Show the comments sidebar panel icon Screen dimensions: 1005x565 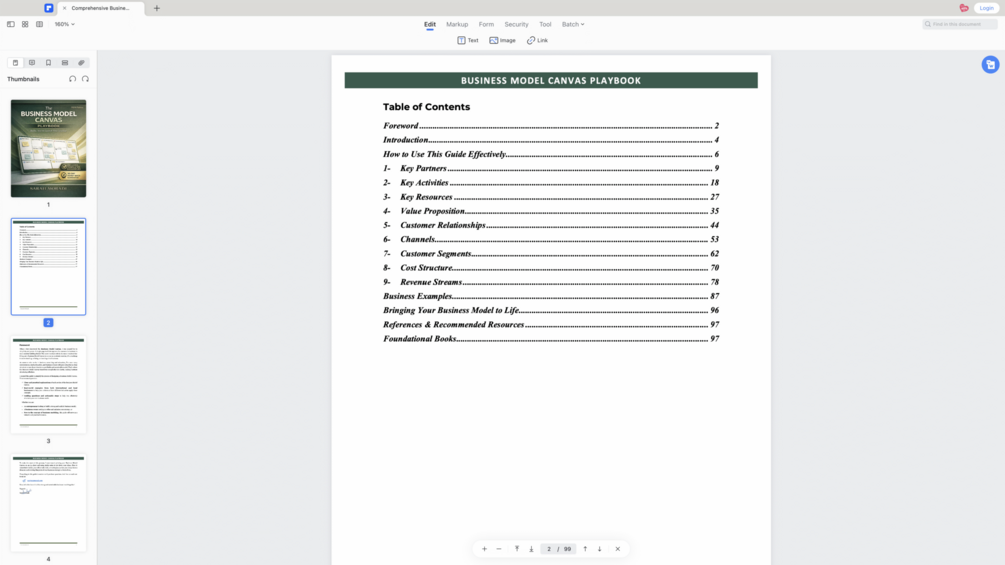coord(32,63)
